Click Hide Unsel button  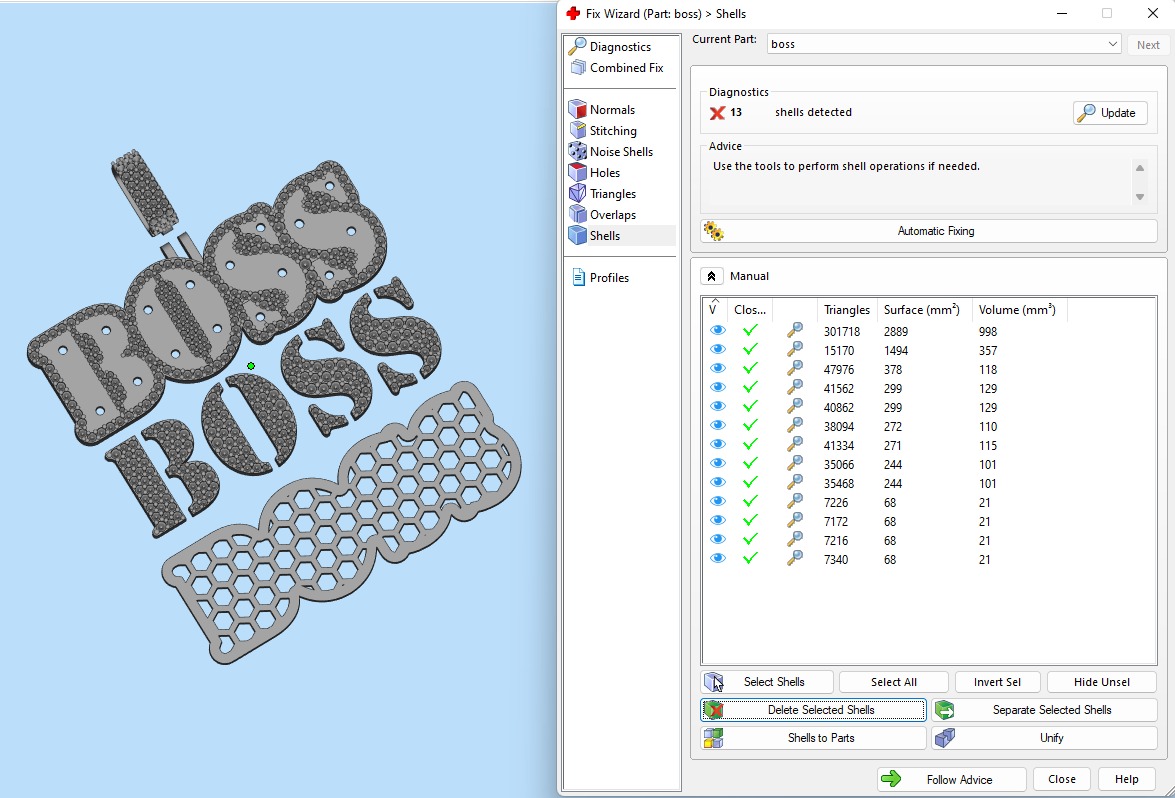tap(1102, 682)
